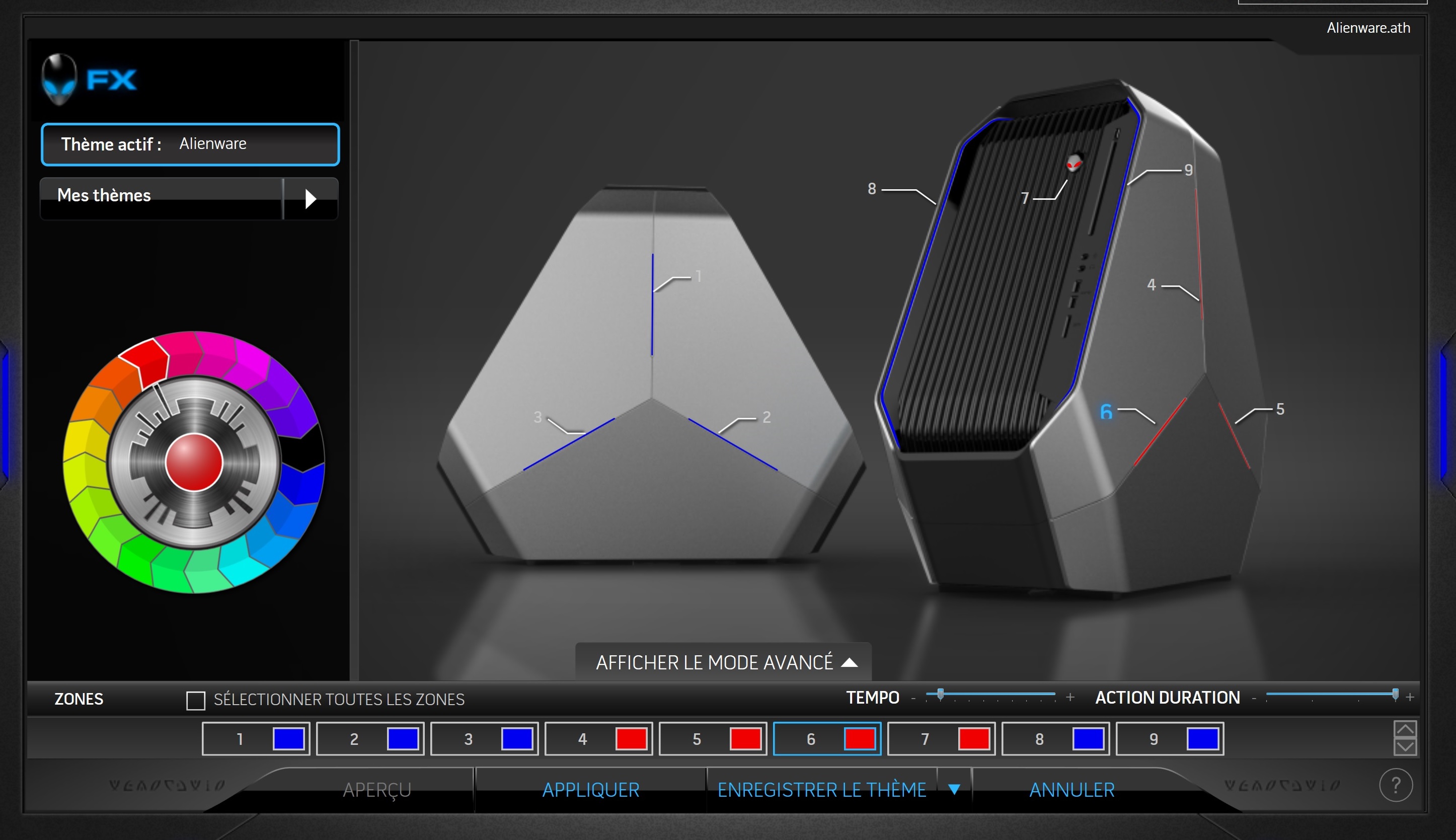
Task: Open the help question mark icon
Action: tap(1396, 785)
